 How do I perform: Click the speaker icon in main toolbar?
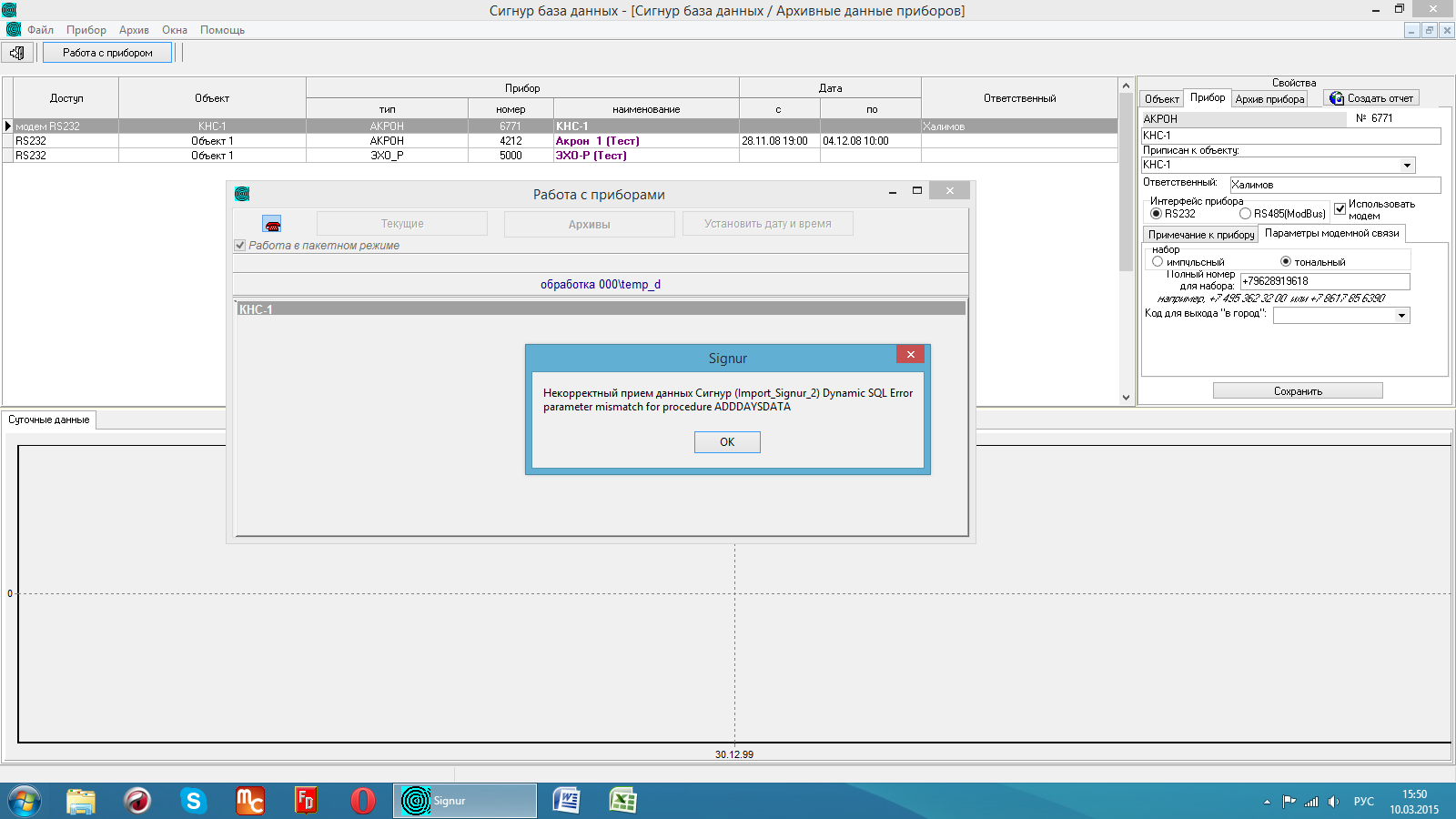coord(17,53)
